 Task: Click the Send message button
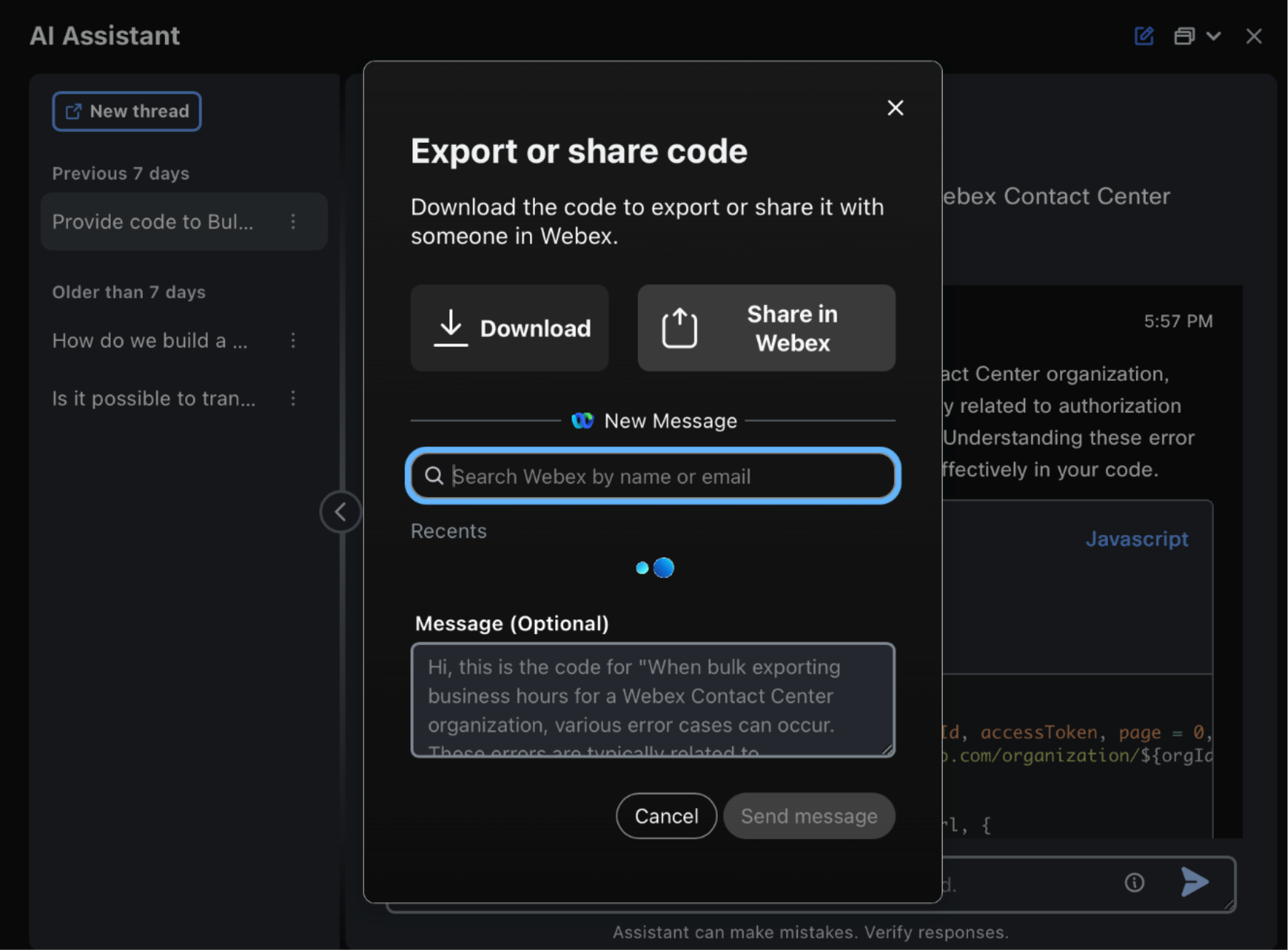809,816
